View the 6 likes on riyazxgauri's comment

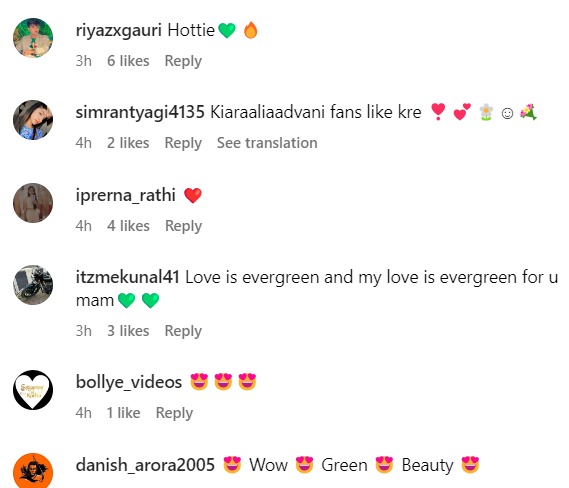(128, 61)
